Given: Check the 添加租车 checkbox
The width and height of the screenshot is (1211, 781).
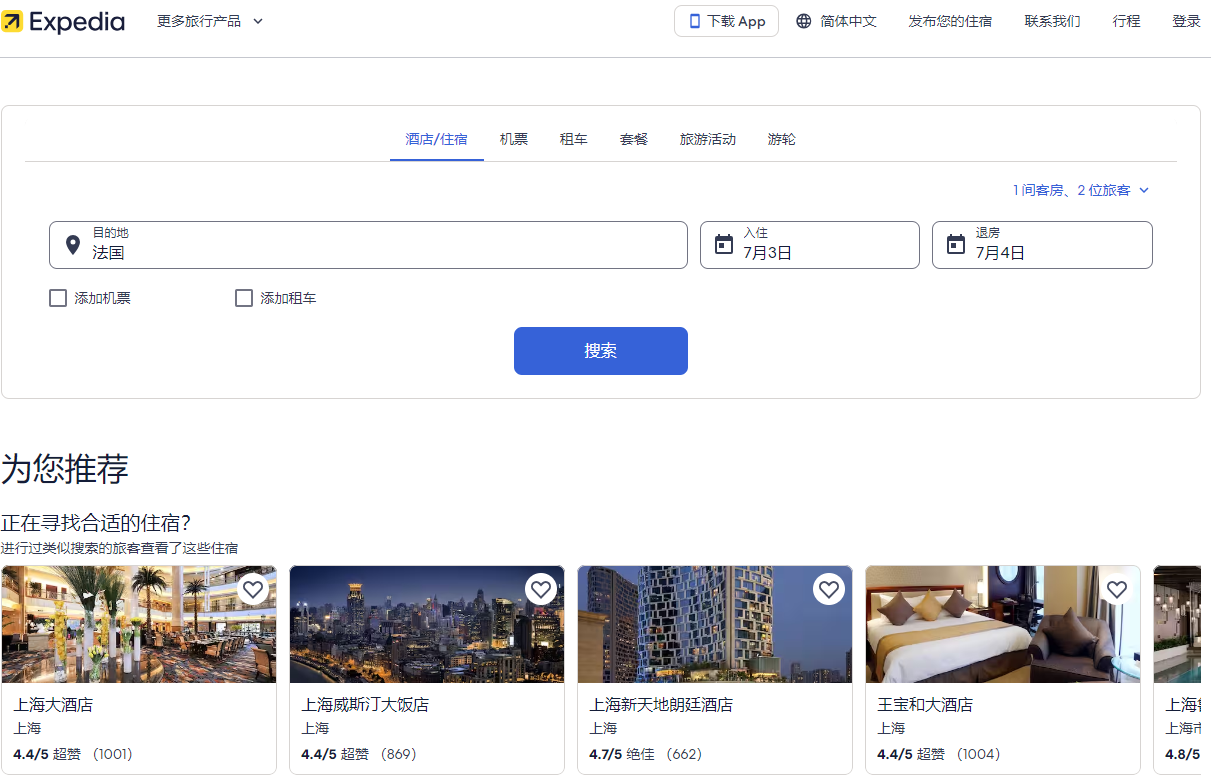Looking at the screenshot, I should (x=244, y=298).
